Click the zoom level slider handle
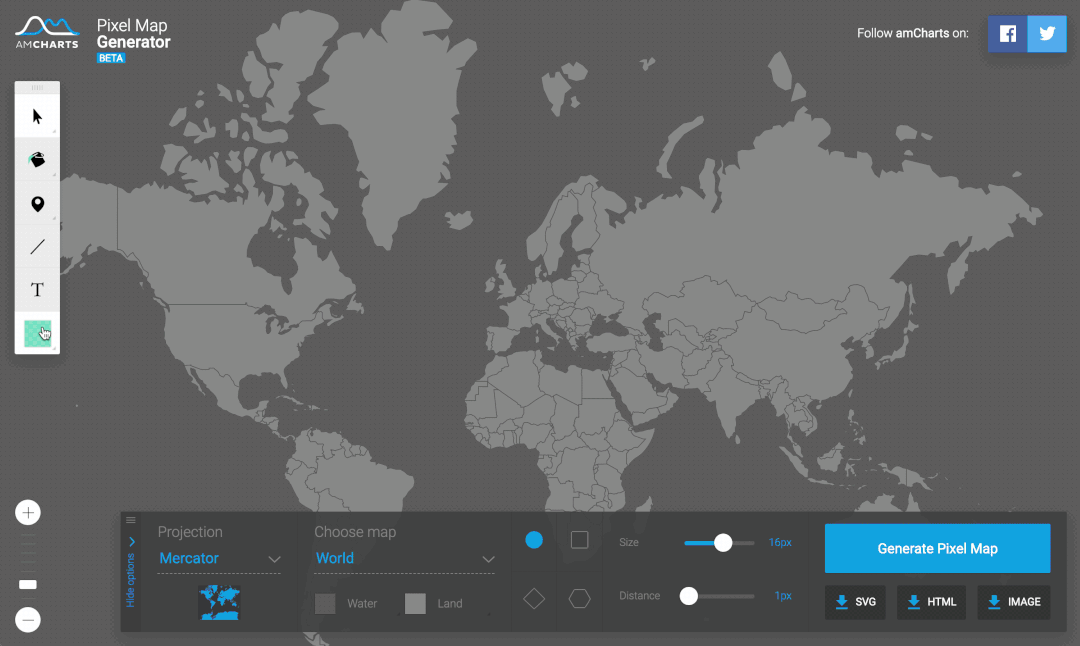Viewport: 1080px width, 646px height. click(28, 585)
